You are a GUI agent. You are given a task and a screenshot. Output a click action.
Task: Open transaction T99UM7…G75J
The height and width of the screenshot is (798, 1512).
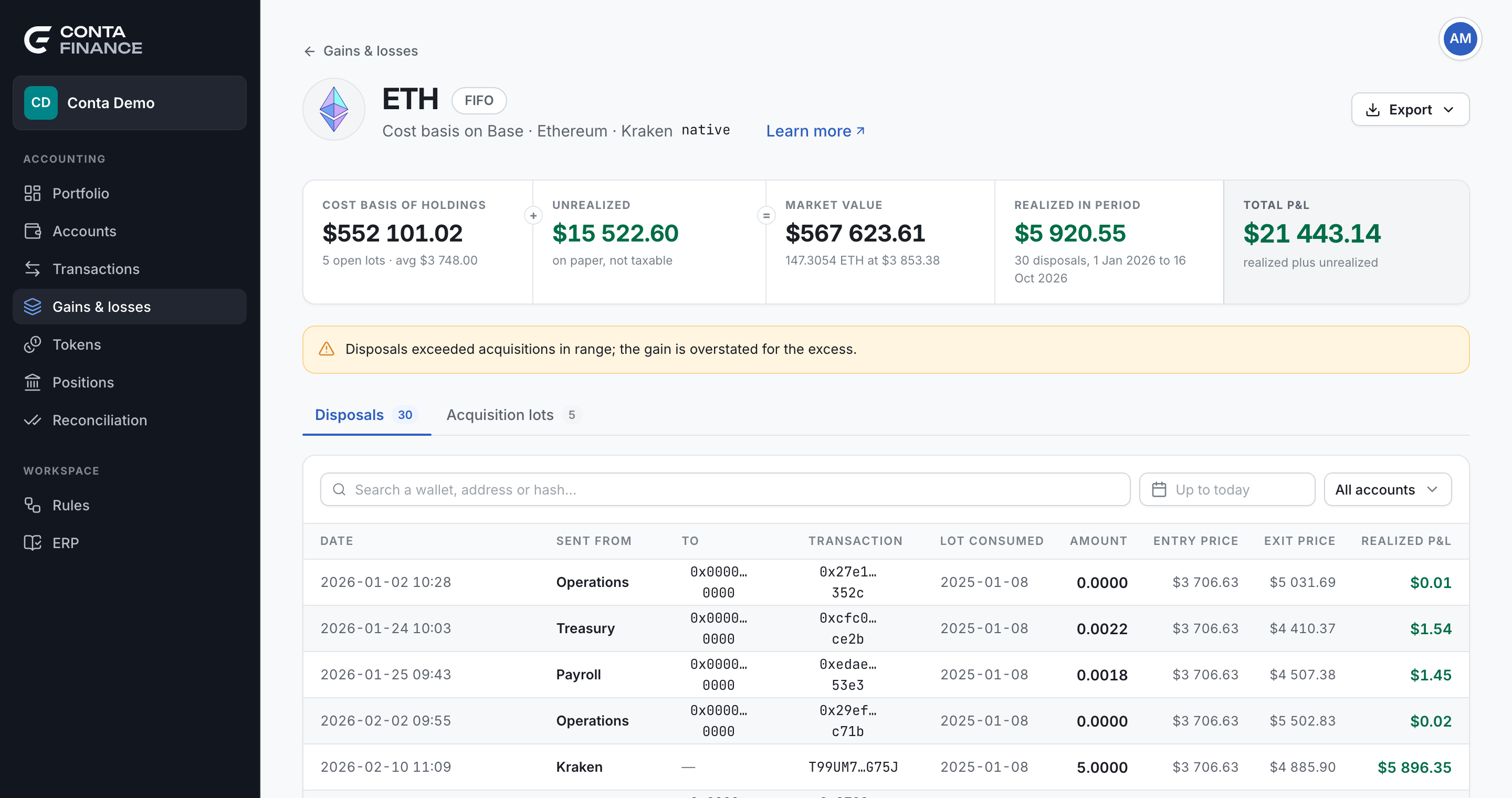(853, 767)
